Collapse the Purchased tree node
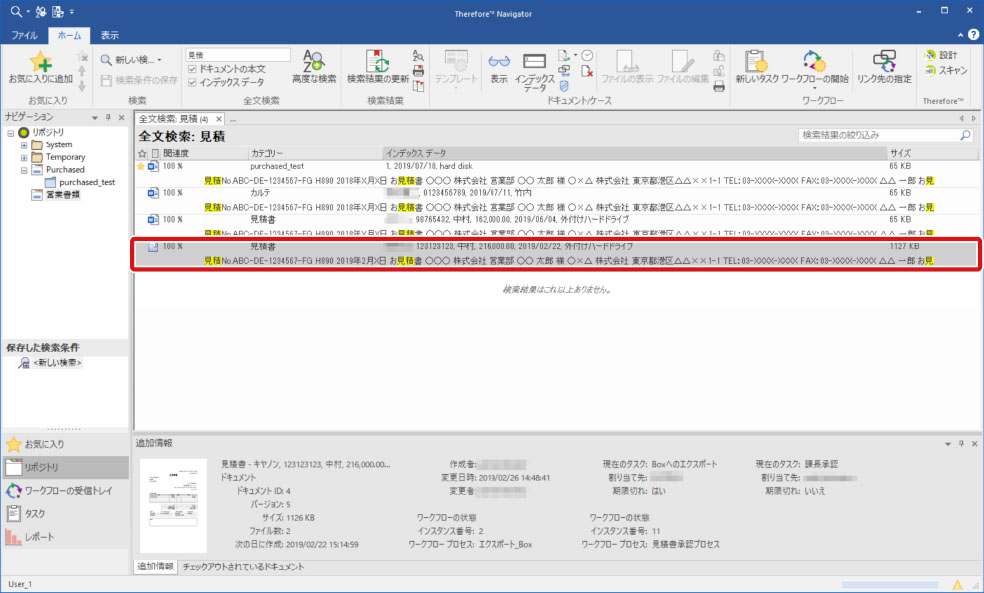Viewport: 984px width, 593px height. [24, 170]
